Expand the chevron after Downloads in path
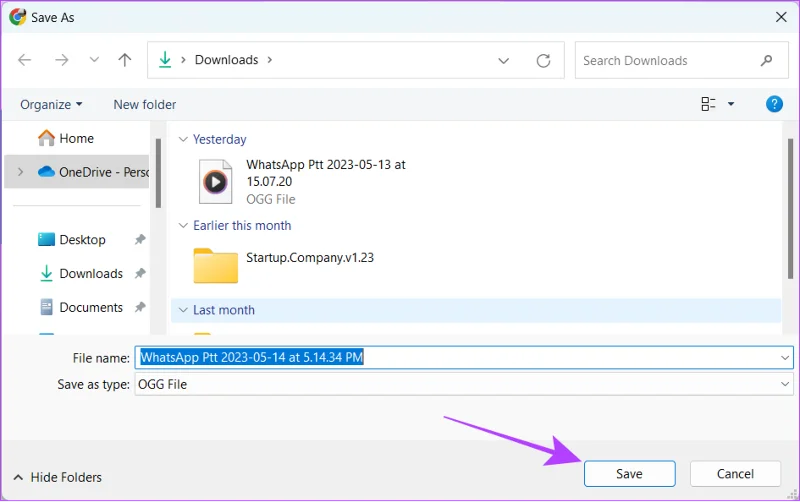Image resolution: width=800 pixels, height=502 pixels. [x=269, y=60]
